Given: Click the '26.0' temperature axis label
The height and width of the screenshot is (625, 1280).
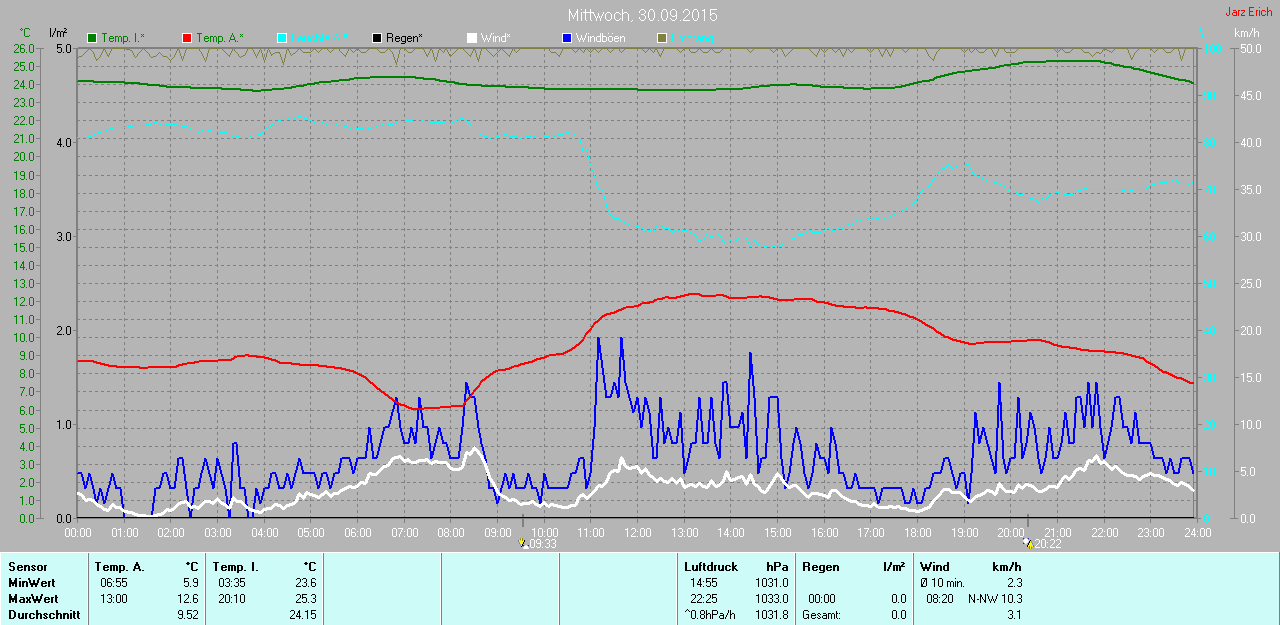Looking at the screenshot, I should coord(23,48).
